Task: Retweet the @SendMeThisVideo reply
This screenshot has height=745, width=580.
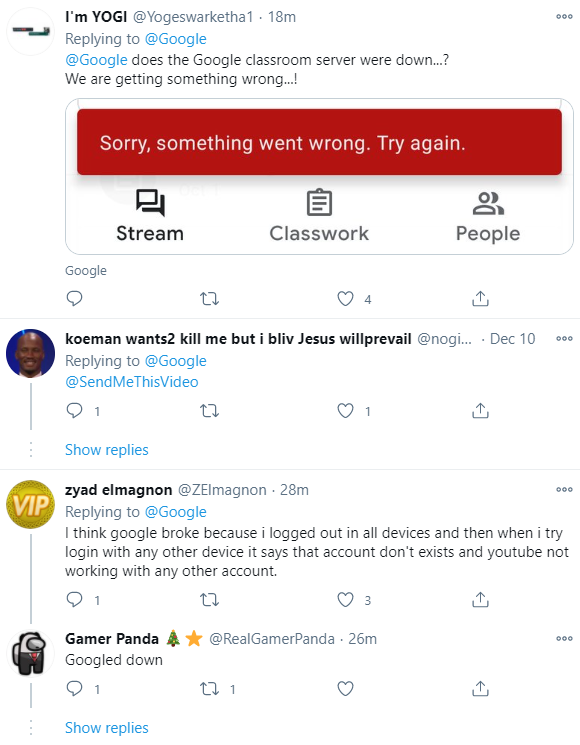Action: pyautogui.click(x=209, y=411)
